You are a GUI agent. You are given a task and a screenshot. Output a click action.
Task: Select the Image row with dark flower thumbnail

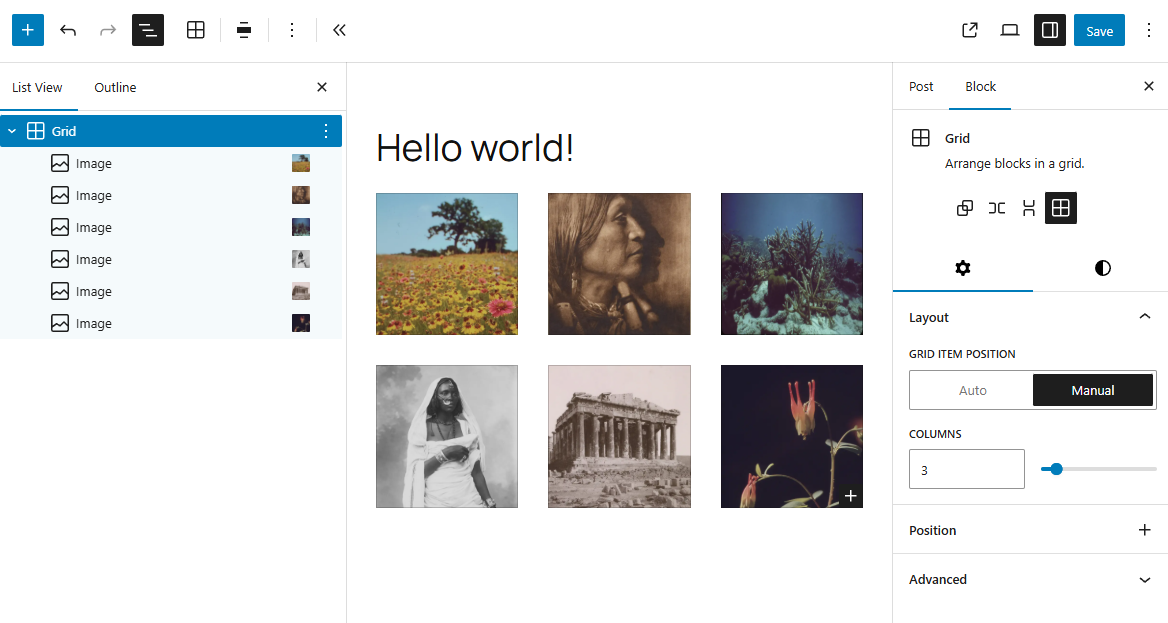click(171, 323)
